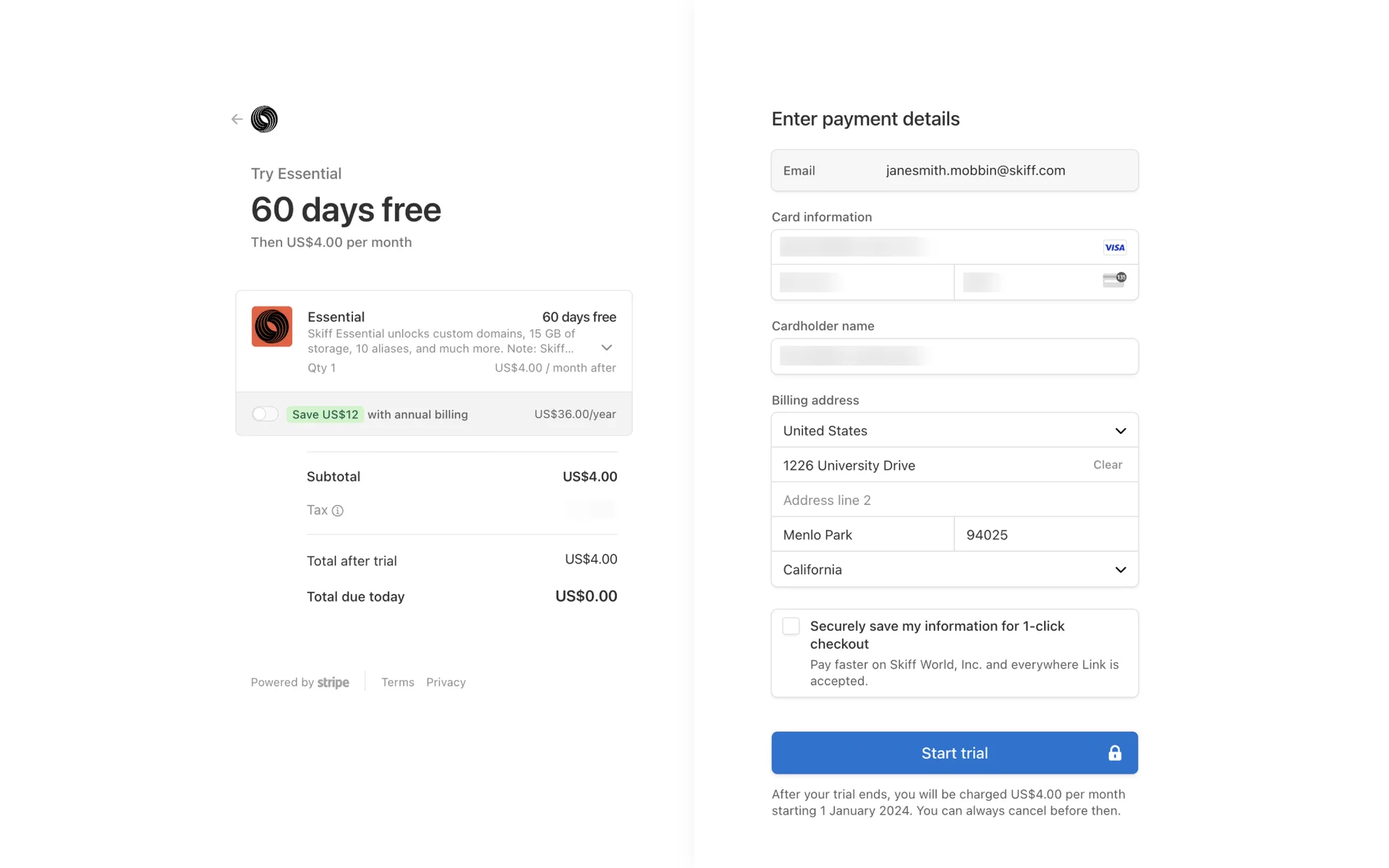Click the orange Essential product thumbnail
Screen dimensions: 1389x868
(272, 326)
